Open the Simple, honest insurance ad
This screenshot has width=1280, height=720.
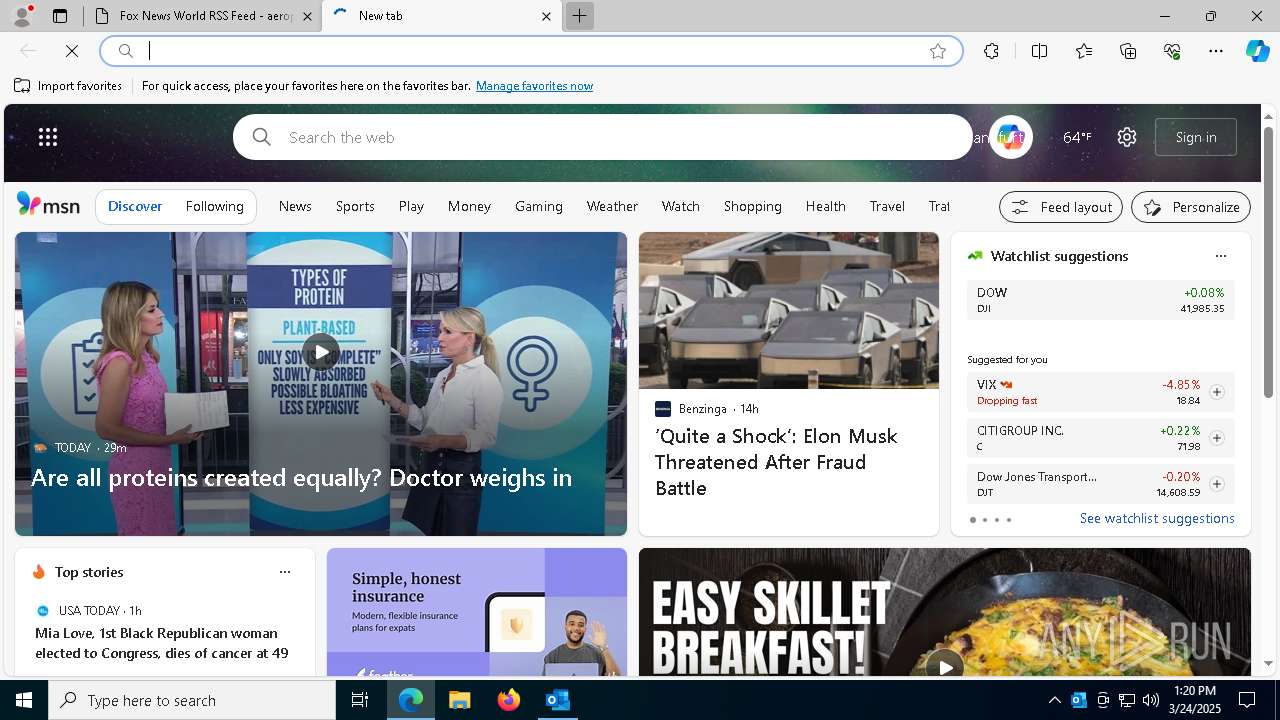477,612
